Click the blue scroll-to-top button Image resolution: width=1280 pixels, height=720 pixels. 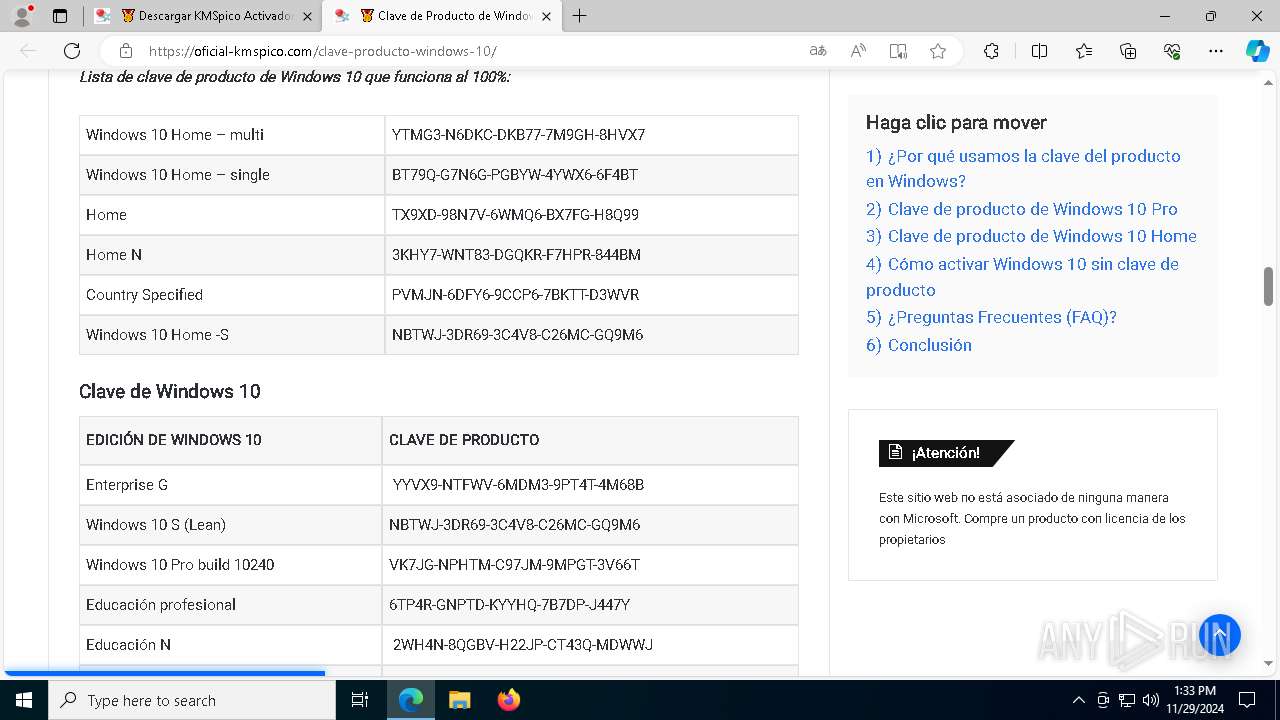[x=1220, y=635]
